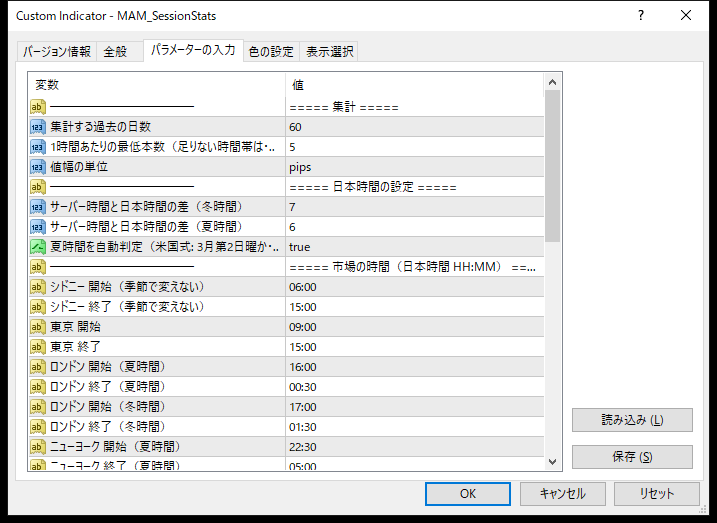Viewport: 717px width, 523px height.
Task: Select the ===== 市場の時間 value cell
Action: coord(415,267)
